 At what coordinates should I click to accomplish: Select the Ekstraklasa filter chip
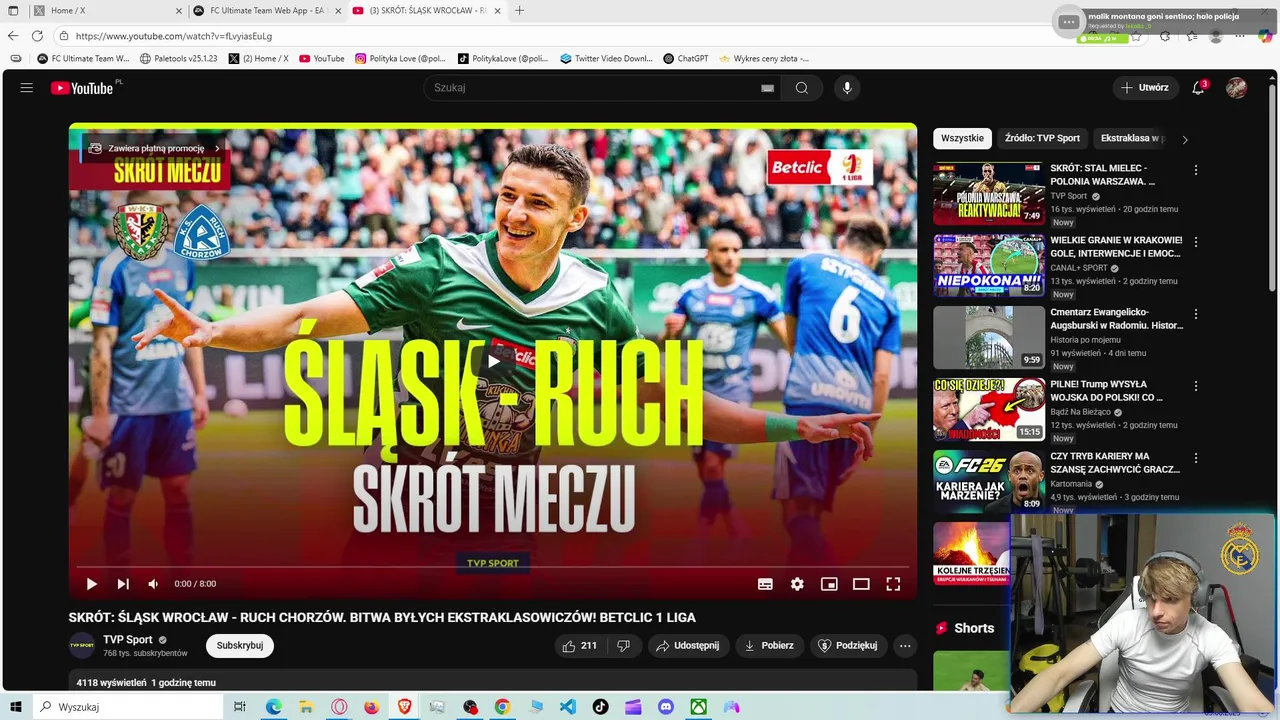click(x=1133, y=139)
